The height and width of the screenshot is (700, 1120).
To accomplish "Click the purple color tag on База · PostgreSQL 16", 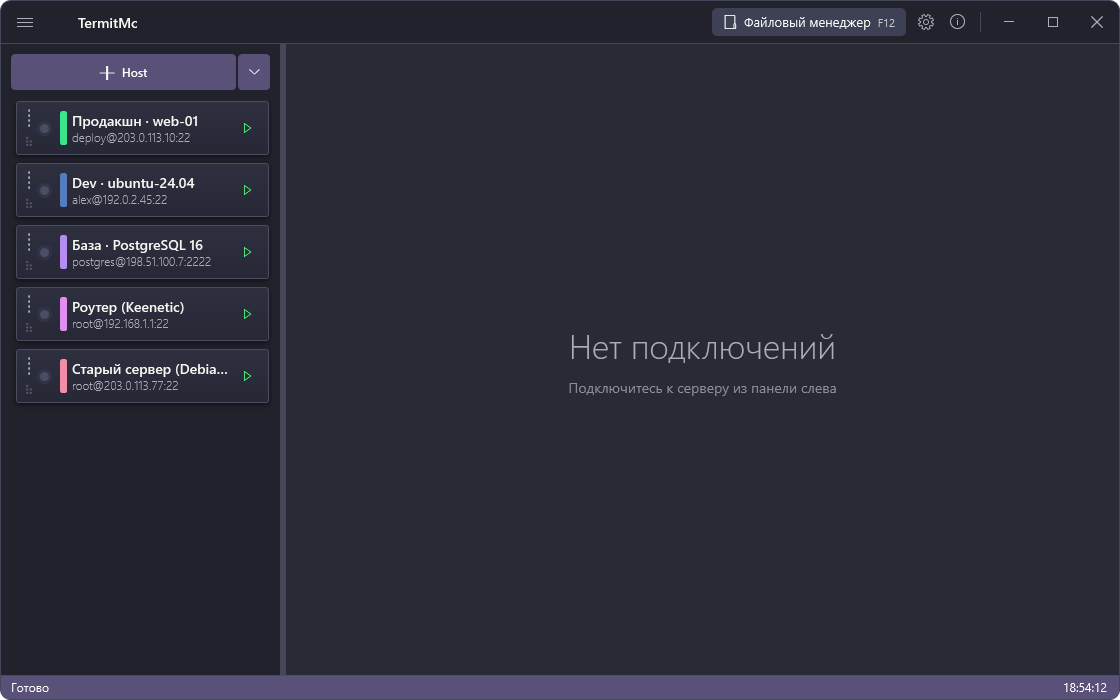I will [64, 252].
